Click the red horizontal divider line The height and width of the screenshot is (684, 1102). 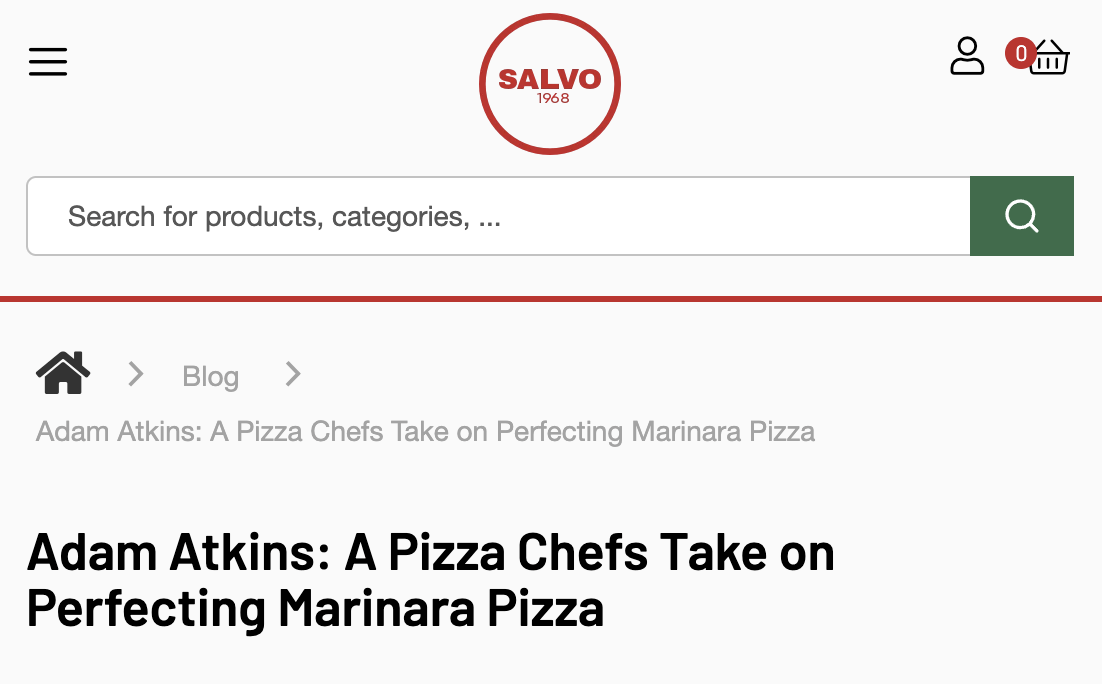coord(551,298)
